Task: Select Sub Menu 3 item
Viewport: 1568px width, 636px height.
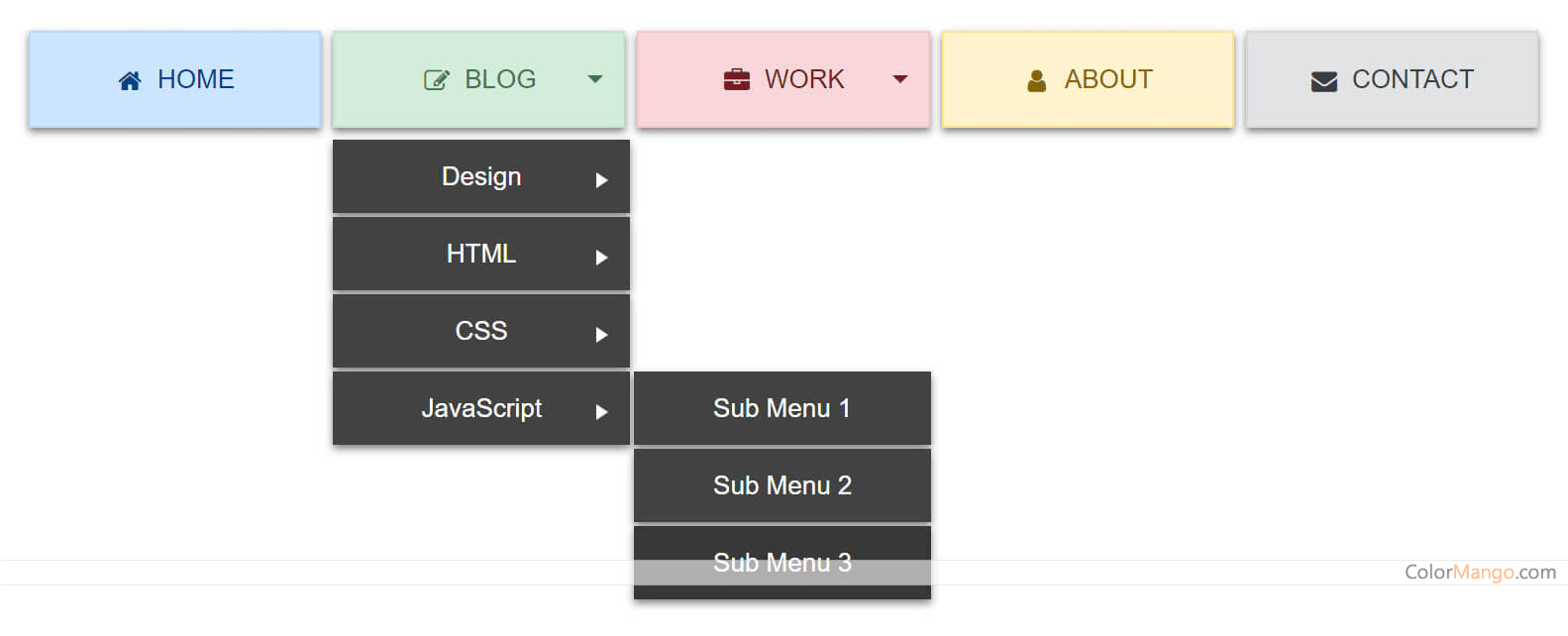Action: pyautogui.click(x=782, y=563)
